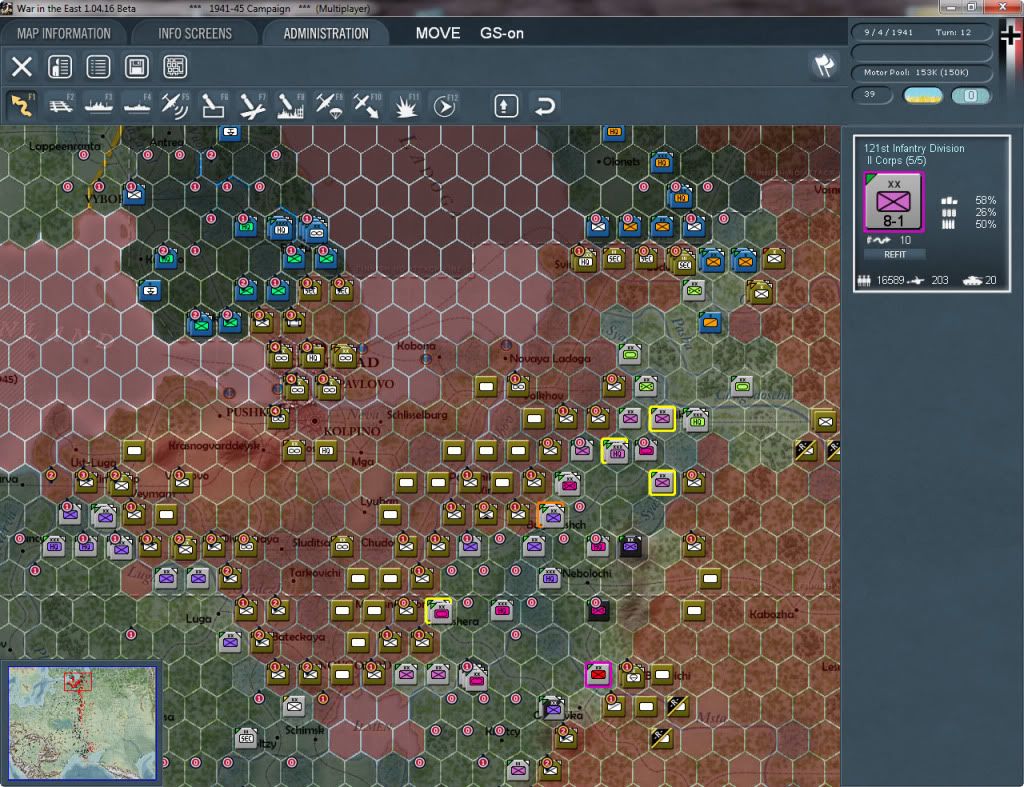
Task: Click the End Turn (F12) icon
Action: pos(445,105)
